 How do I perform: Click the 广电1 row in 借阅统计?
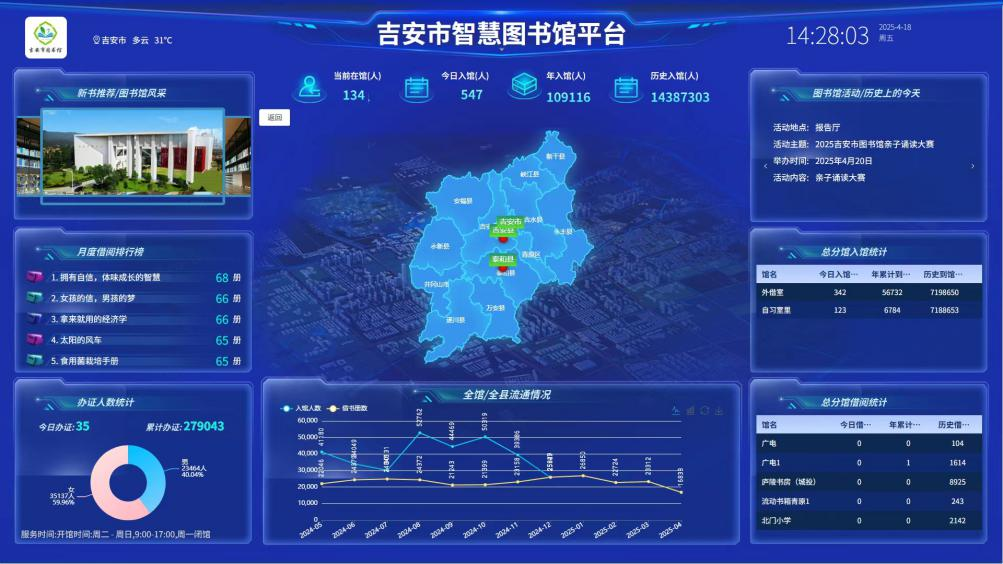pyautogui.click(x=869, y=462)
